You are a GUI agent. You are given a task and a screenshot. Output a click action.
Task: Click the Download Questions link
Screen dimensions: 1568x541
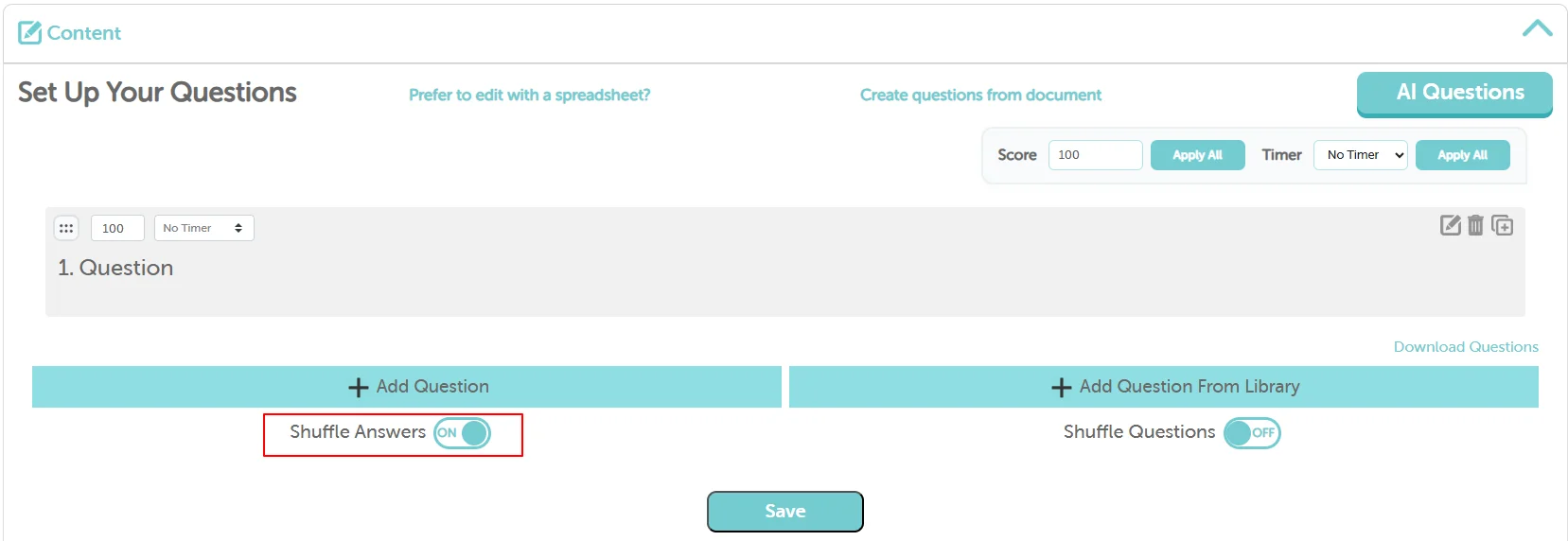(x=1465, y=347)
